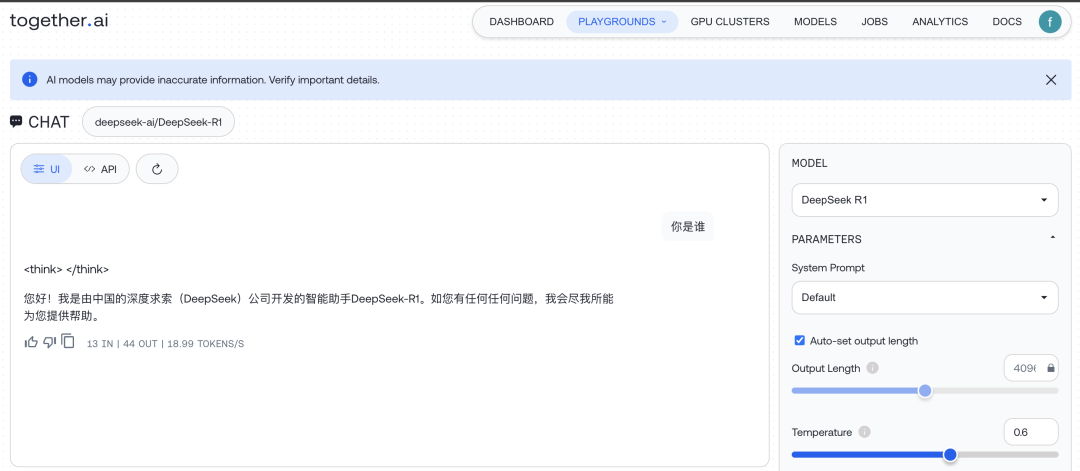Click the 'System Prompt' label

coord(826,267)
